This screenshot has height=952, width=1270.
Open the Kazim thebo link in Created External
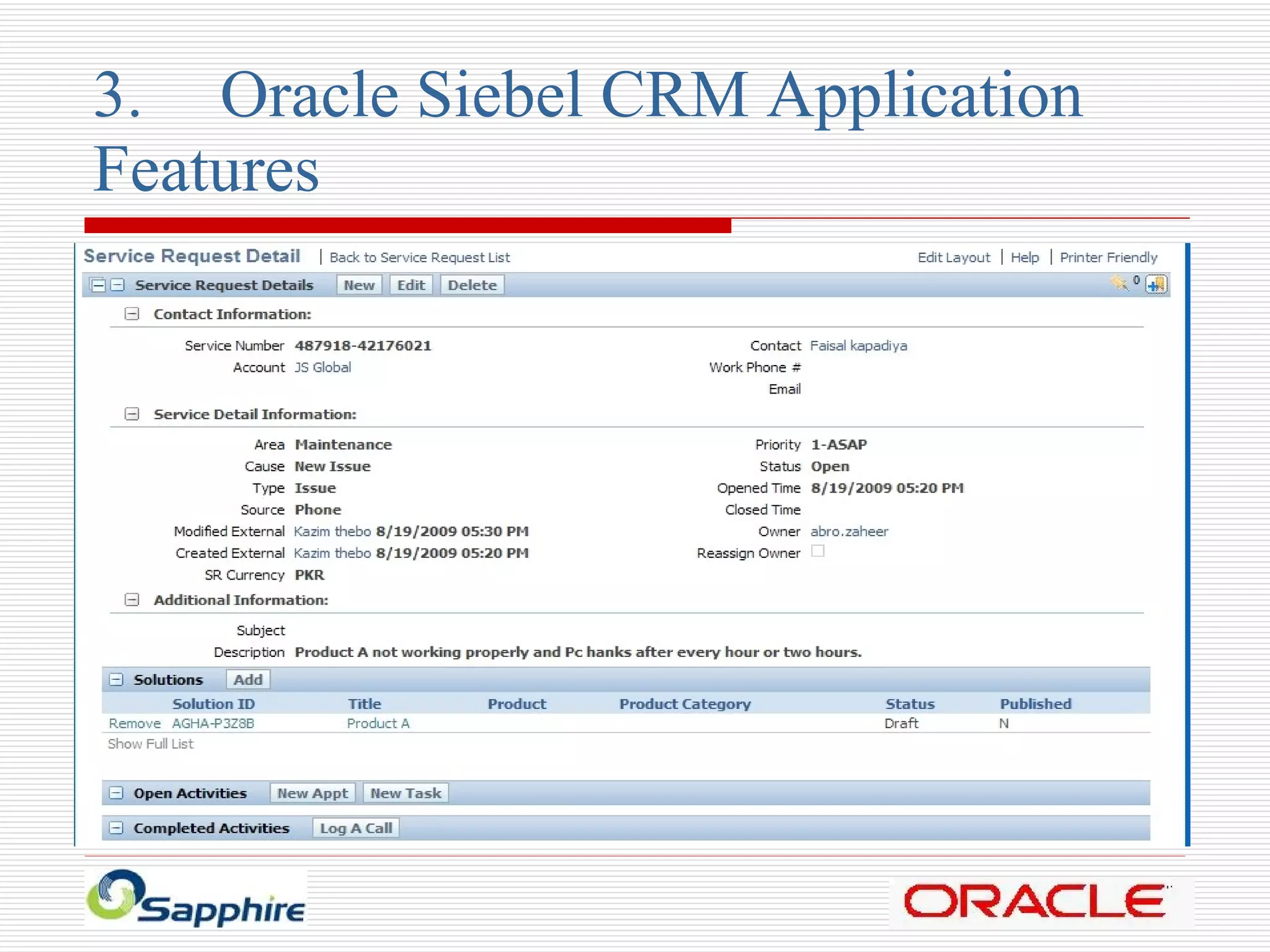332,553
